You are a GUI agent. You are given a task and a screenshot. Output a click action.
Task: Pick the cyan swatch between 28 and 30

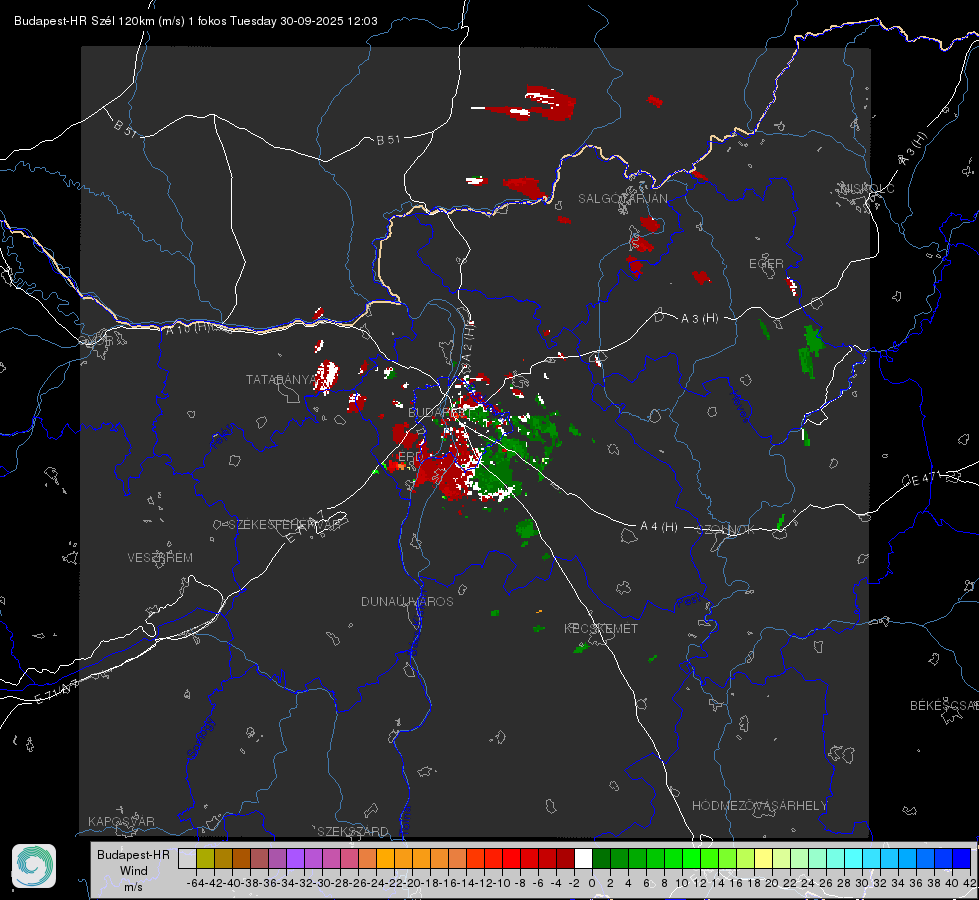click(853, 858)
